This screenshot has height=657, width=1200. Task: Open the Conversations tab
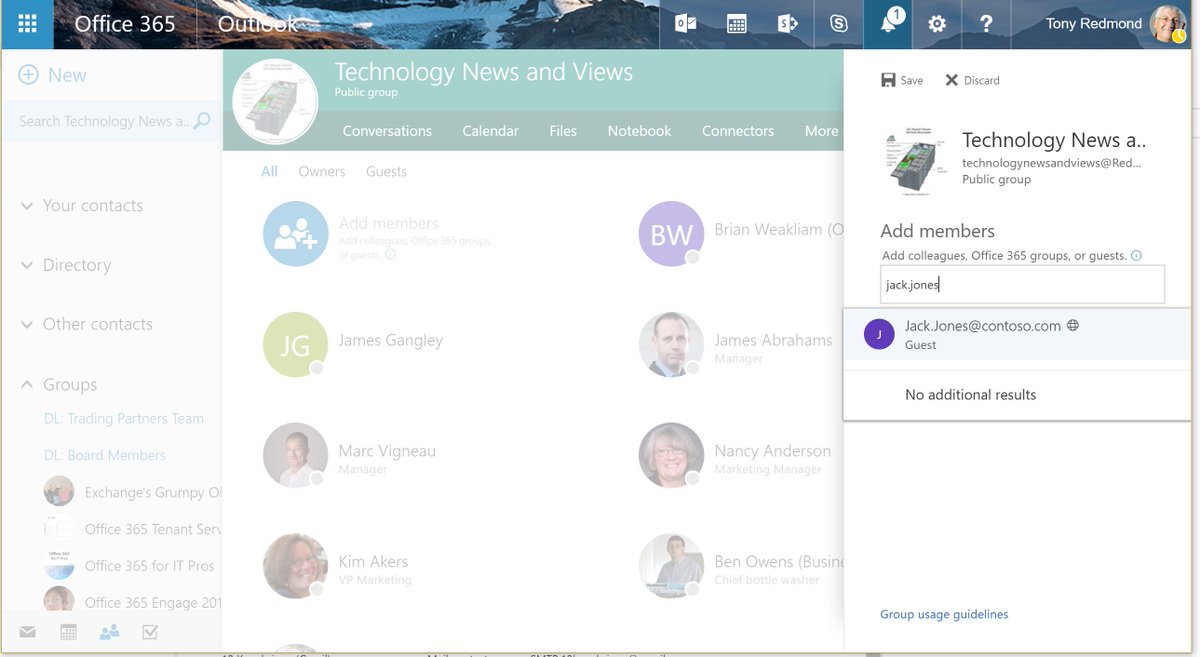[387, 131]
